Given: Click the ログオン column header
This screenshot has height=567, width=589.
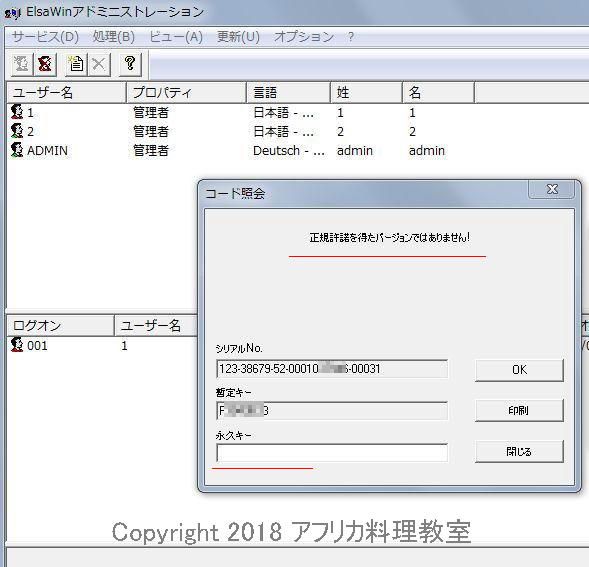Looking at the screenshot, I should tap(60, 325).
